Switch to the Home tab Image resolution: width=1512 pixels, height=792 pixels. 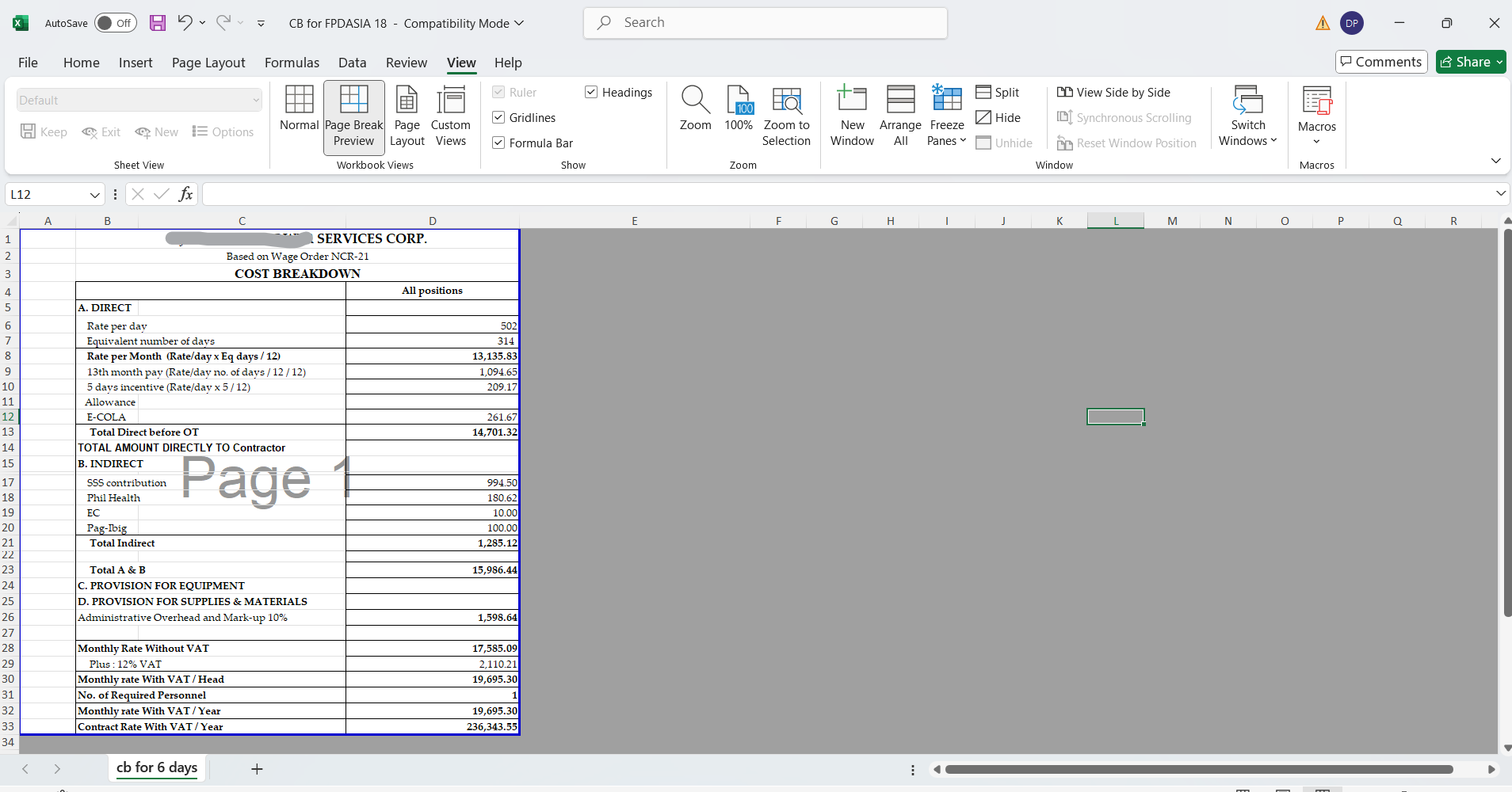[82, 63]
